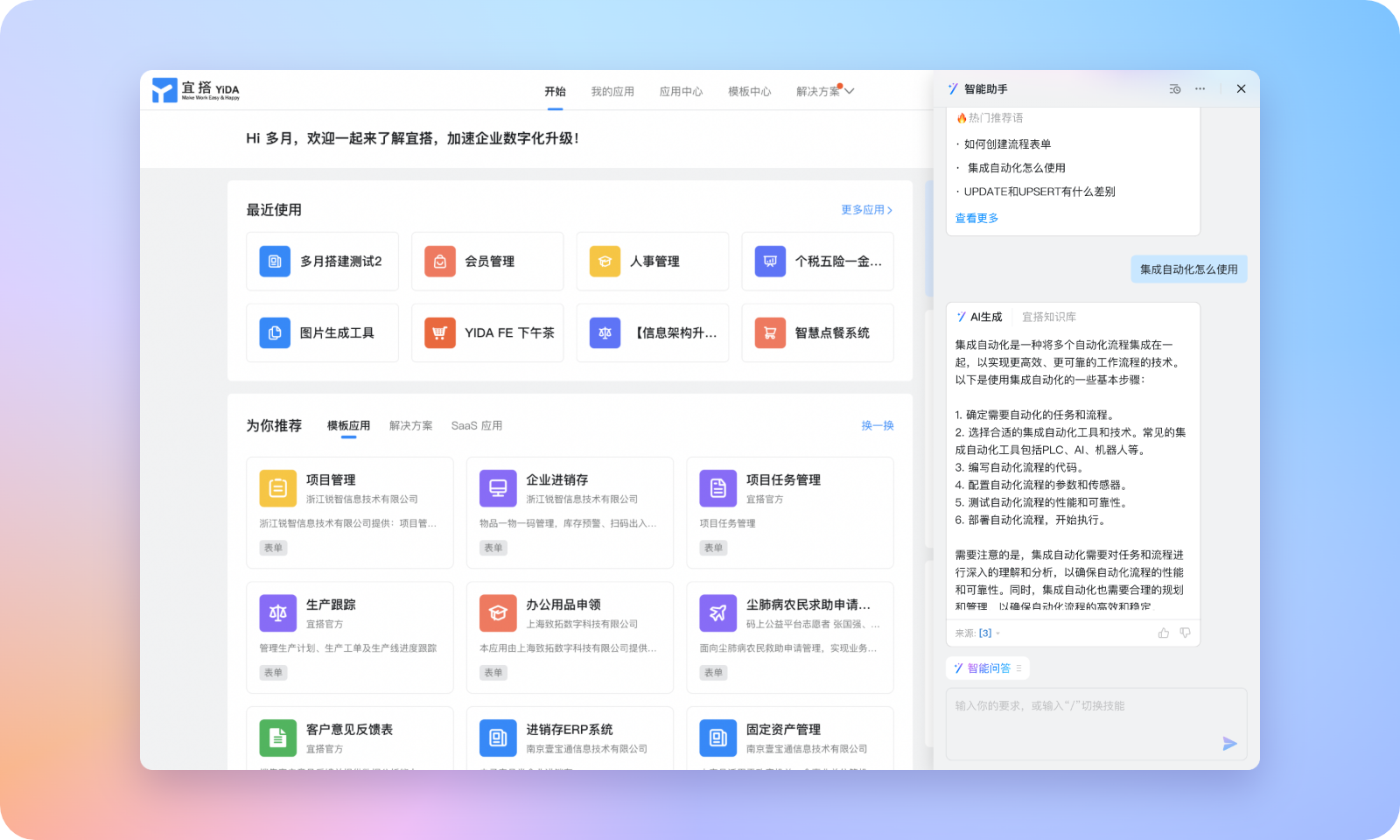
Task: Click the 固定资产管理 template icon
Action: (718, 738)
